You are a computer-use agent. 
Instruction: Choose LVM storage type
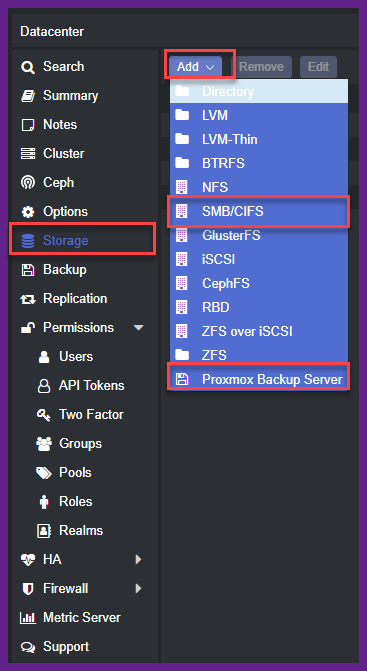point(259,115)
